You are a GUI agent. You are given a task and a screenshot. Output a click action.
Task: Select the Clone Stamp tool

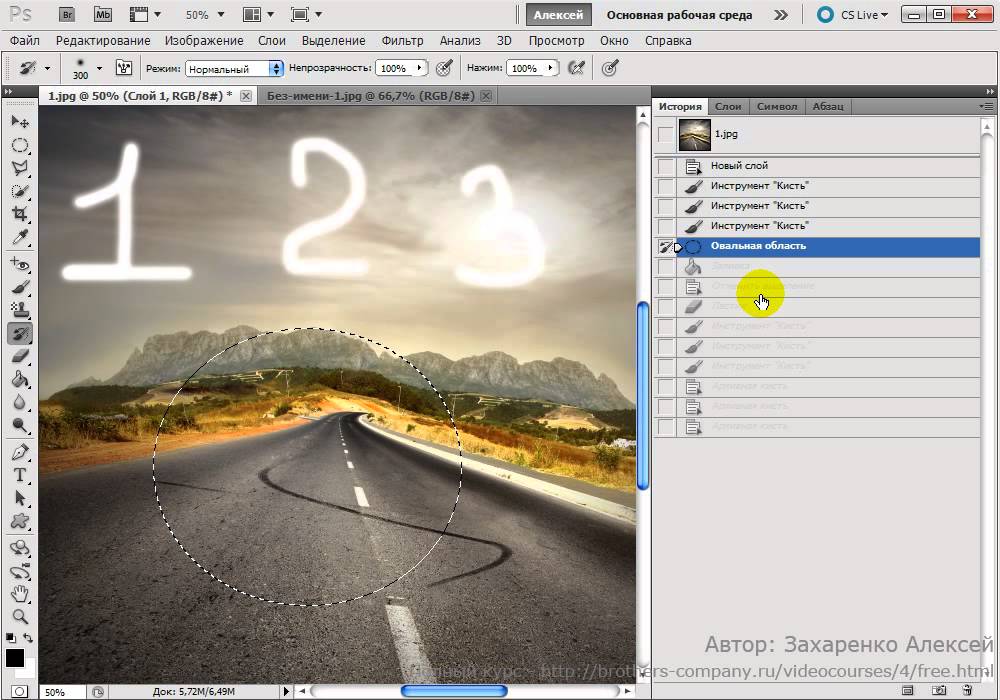[20, 310]
